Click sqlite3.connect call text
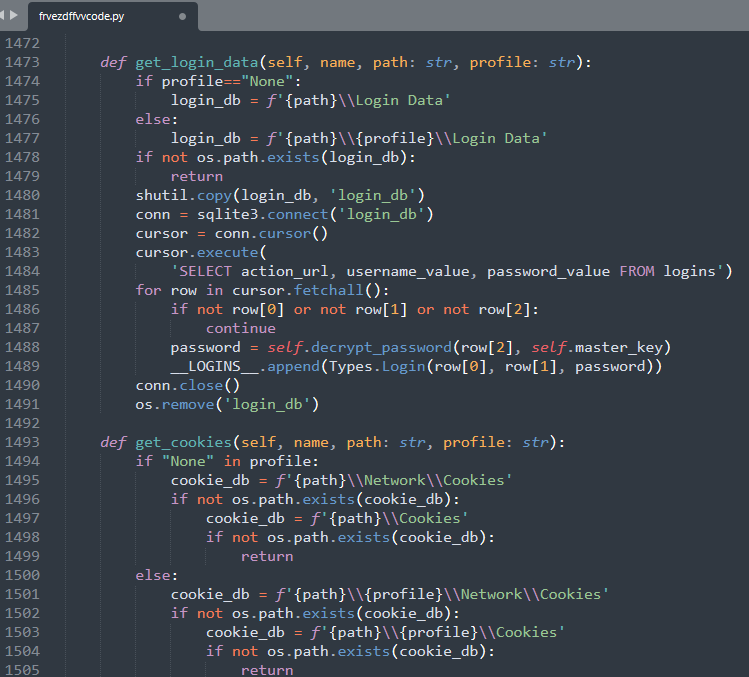749x677 pixels. [x=315, y=215]
